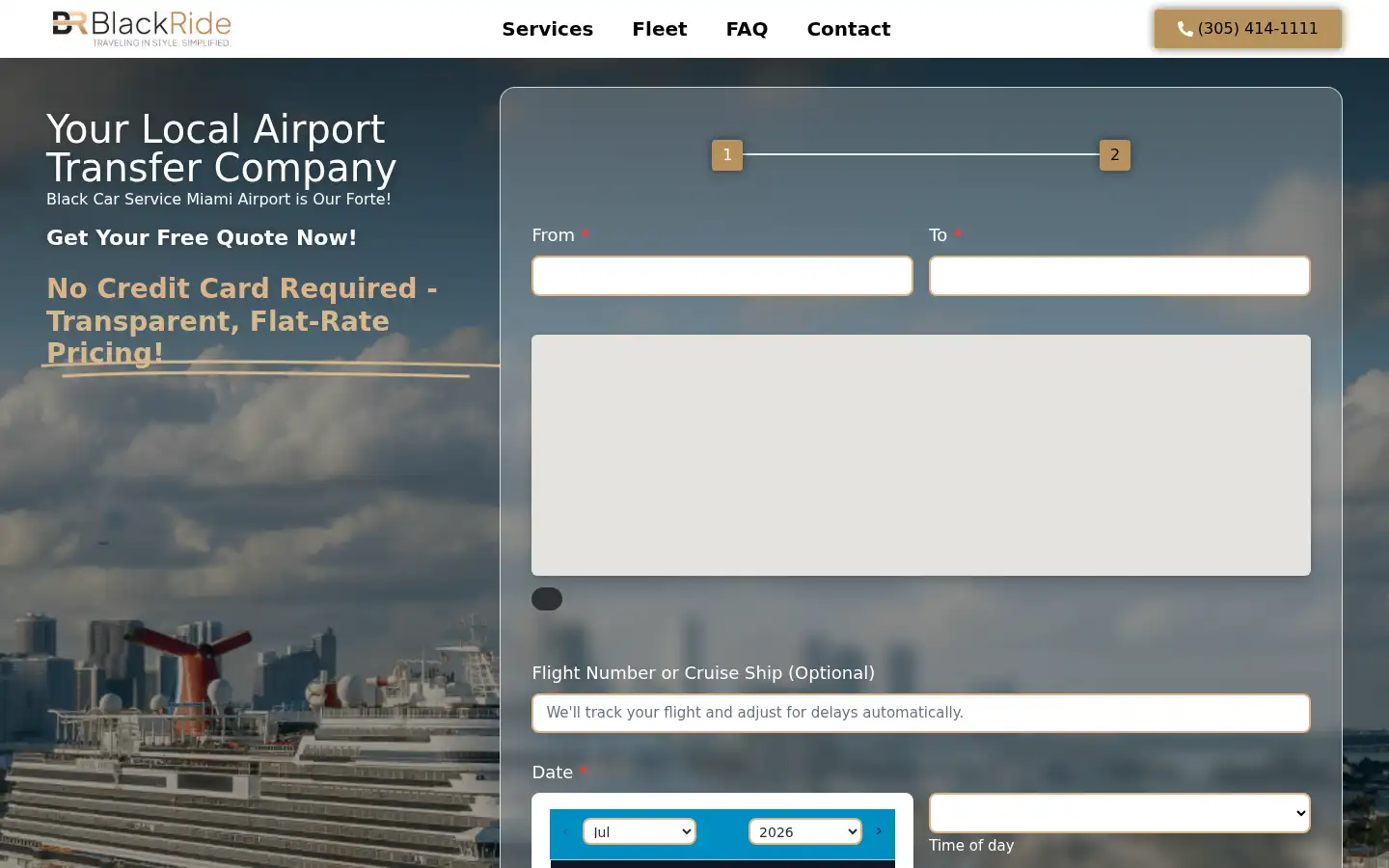The image size is (1389, 868).
Task: Select step 1 of the quote form
Action: tap(727, 155)
